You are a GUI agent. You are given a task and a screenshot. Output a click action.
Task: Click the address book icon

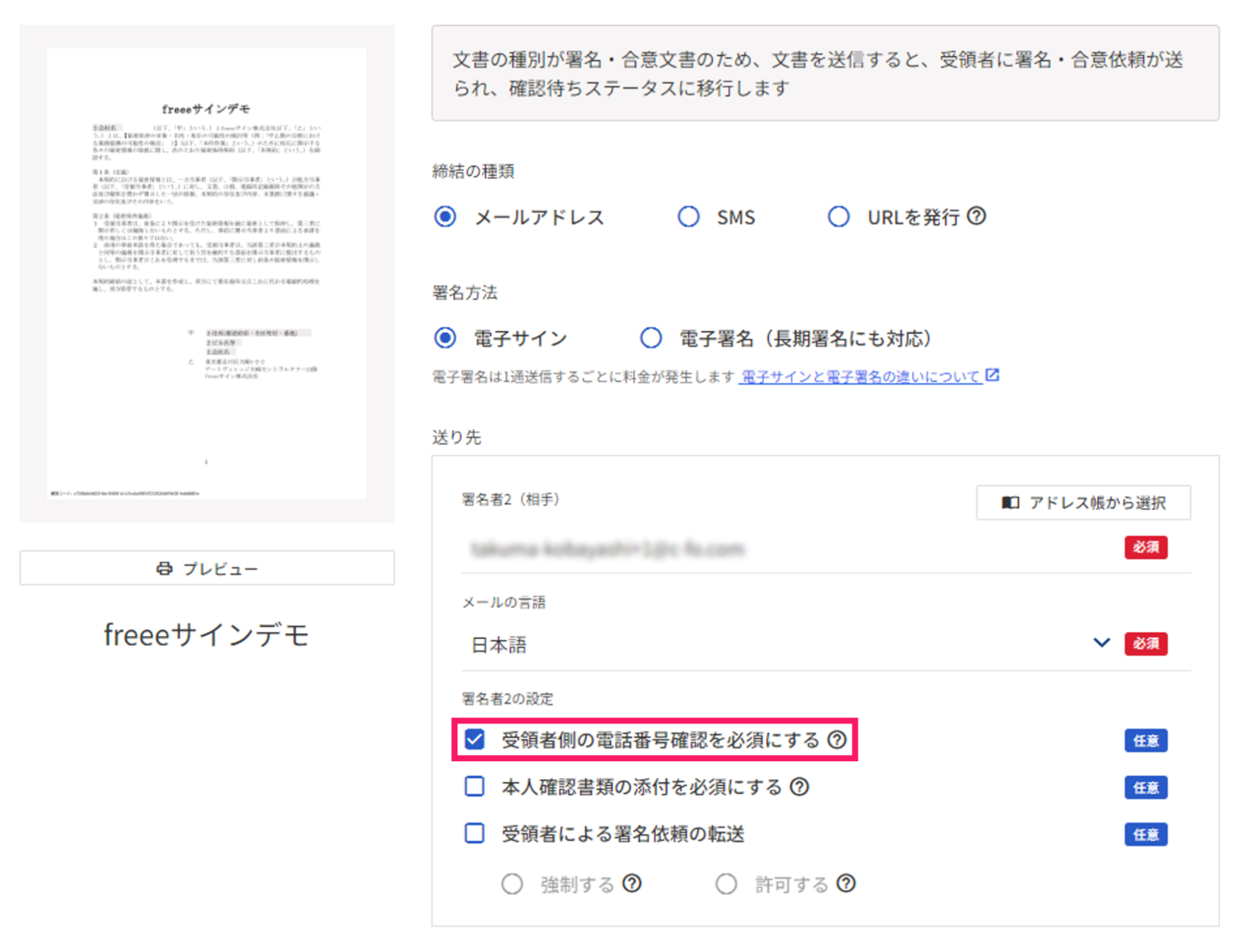(1010, 502)
